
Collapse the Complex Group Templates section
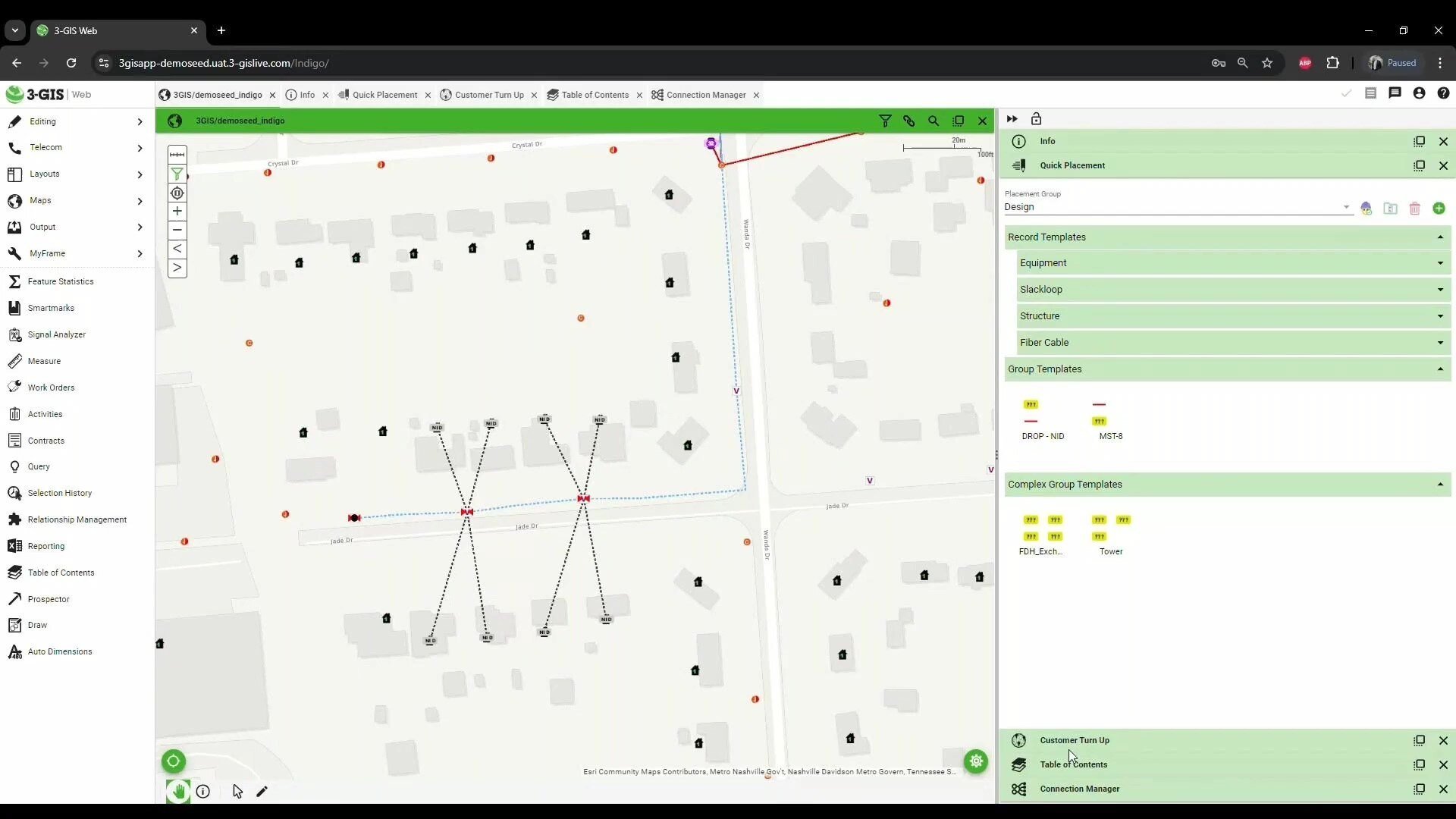point(1439,485)
